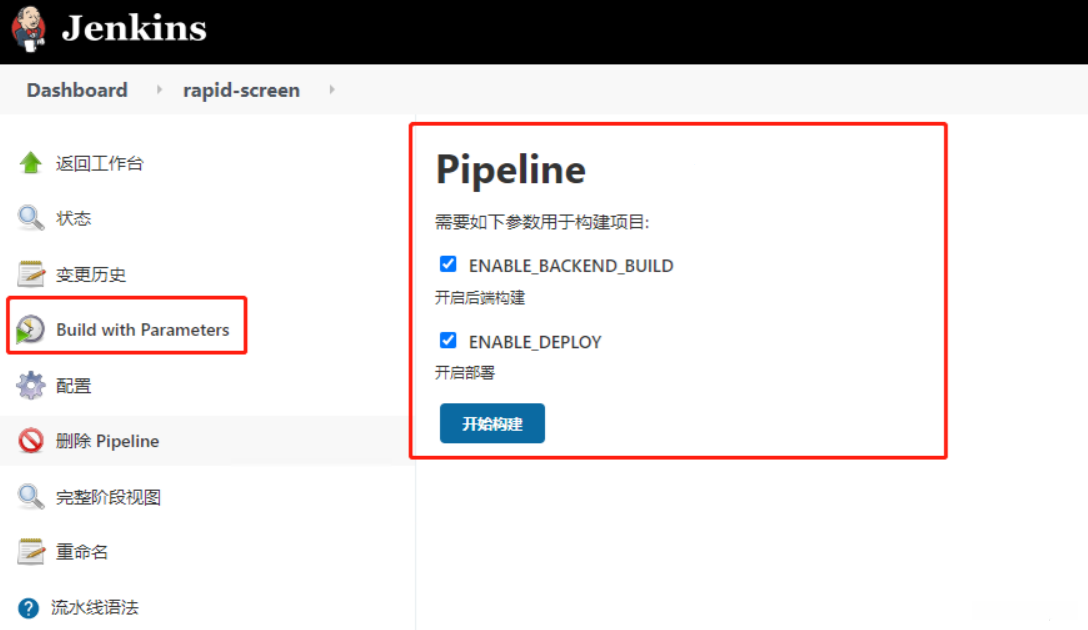The image size is (1088, 630).
Task: Open 变更历史 in sidebar
Action: [x=91, y=275]
